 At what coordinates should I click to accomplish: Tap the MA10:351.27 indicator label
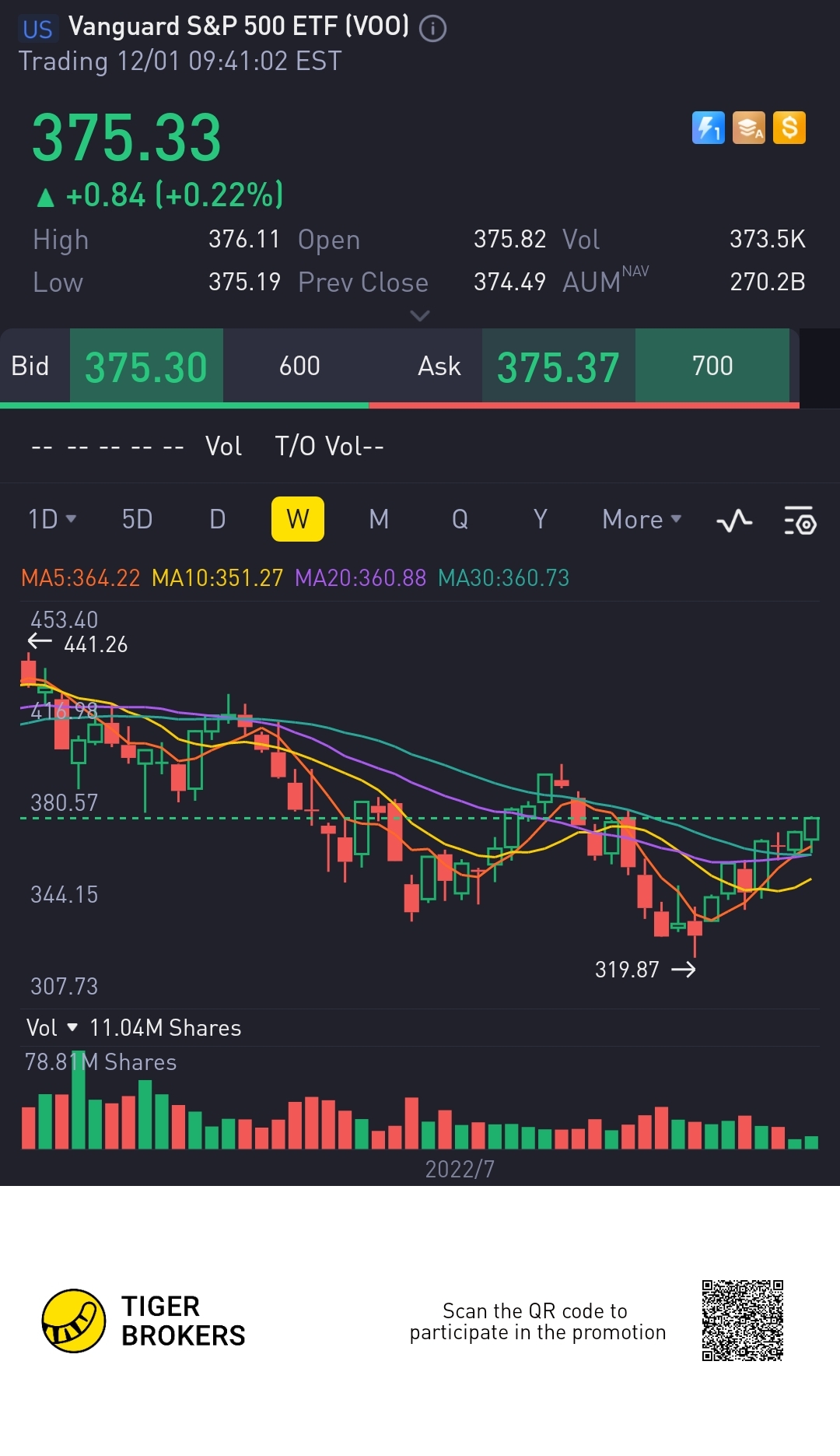point(218,577)
